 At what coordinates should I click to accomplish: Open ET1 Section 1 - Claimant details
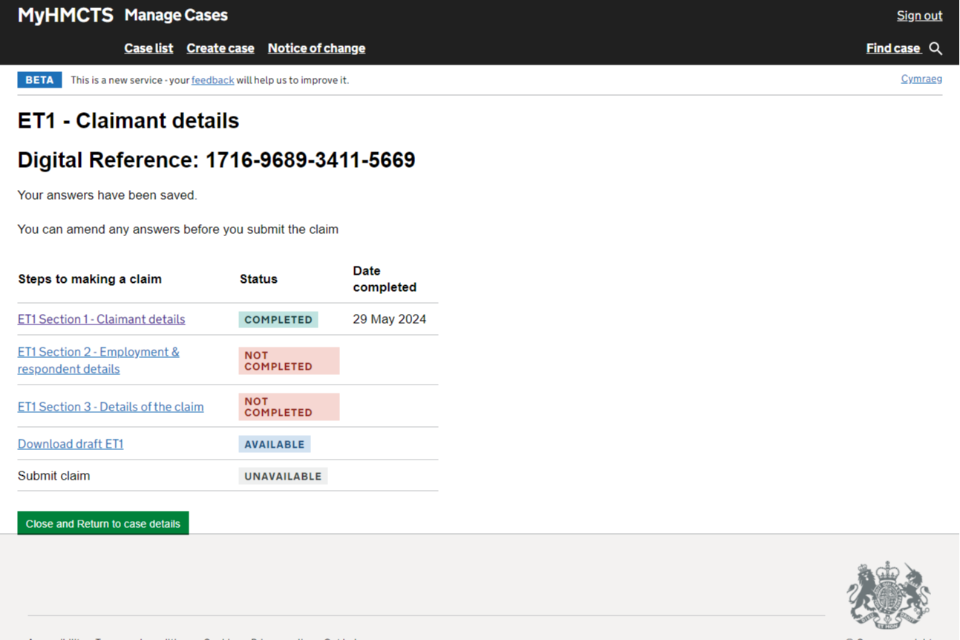click(x=101, y=319)
